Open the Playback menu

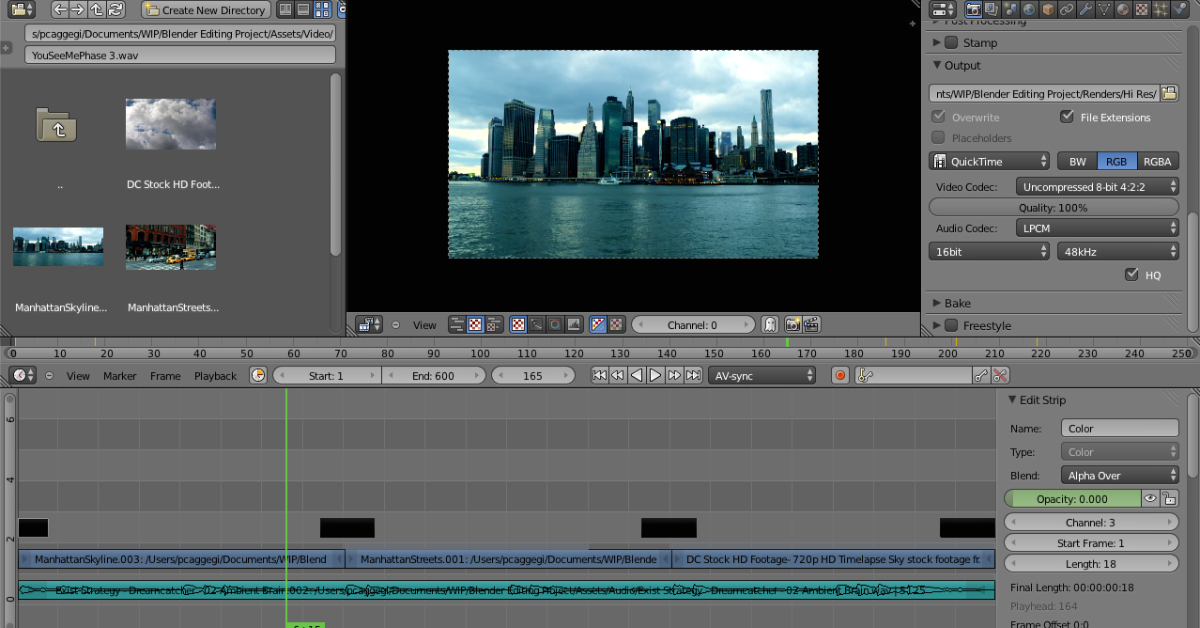215,376
